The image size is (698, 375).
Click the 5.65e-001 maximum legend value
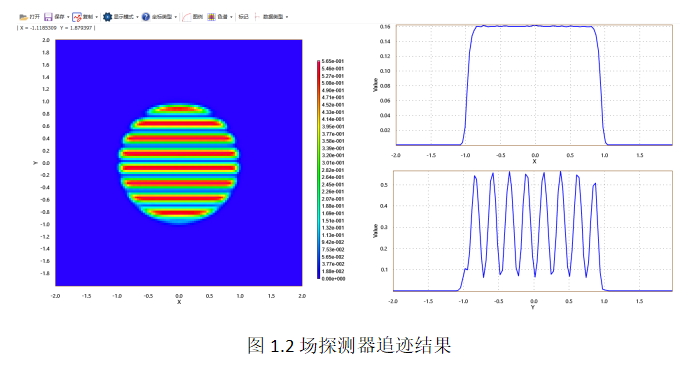point(333,61)
